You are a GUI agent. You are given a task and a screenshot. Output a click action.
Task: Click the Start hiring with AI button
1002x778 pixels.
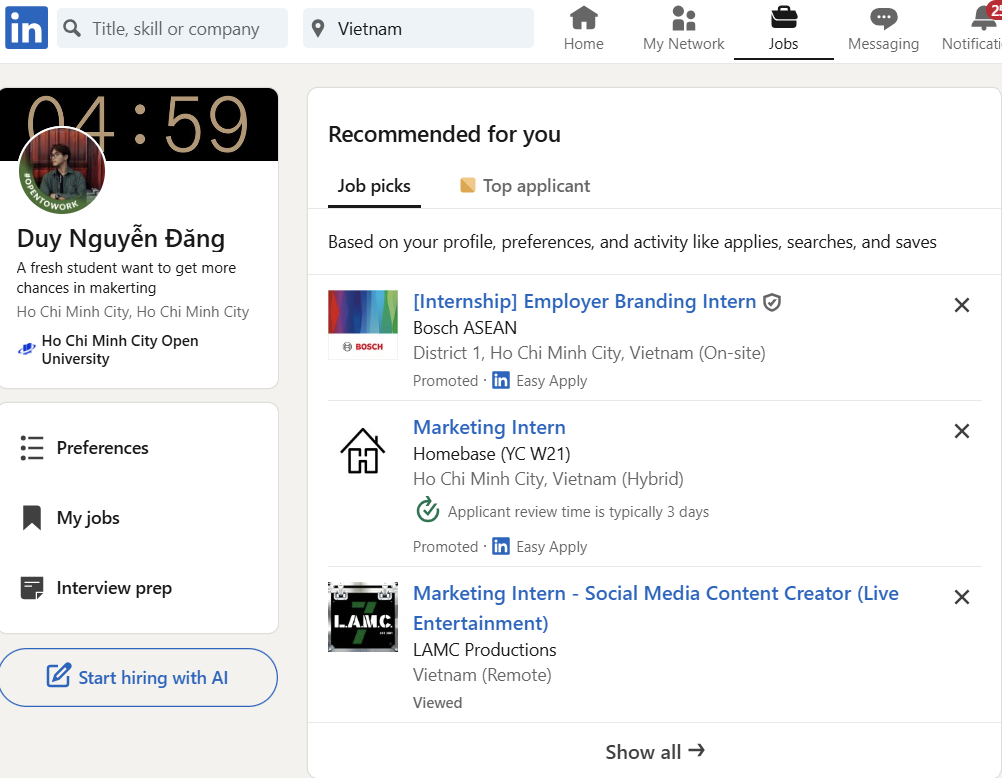[x=139, y=678]
